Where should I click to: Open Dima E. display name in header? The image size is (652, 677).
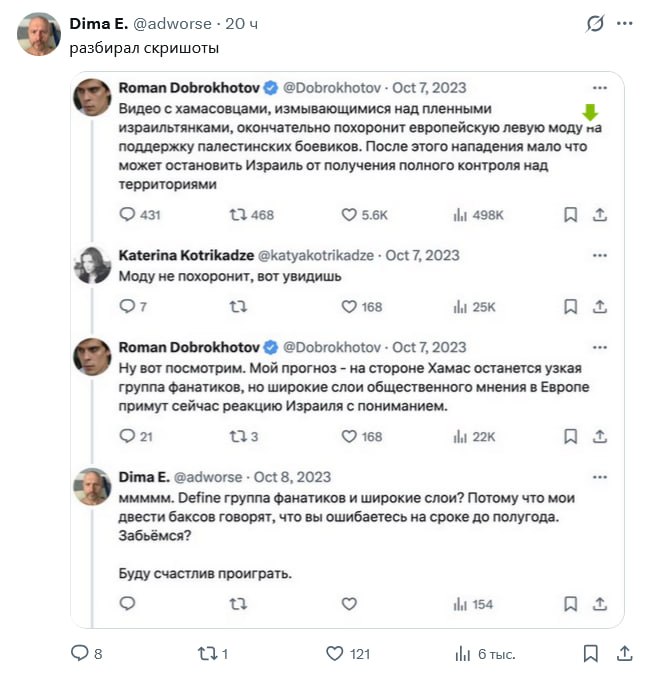click(104, 23)
